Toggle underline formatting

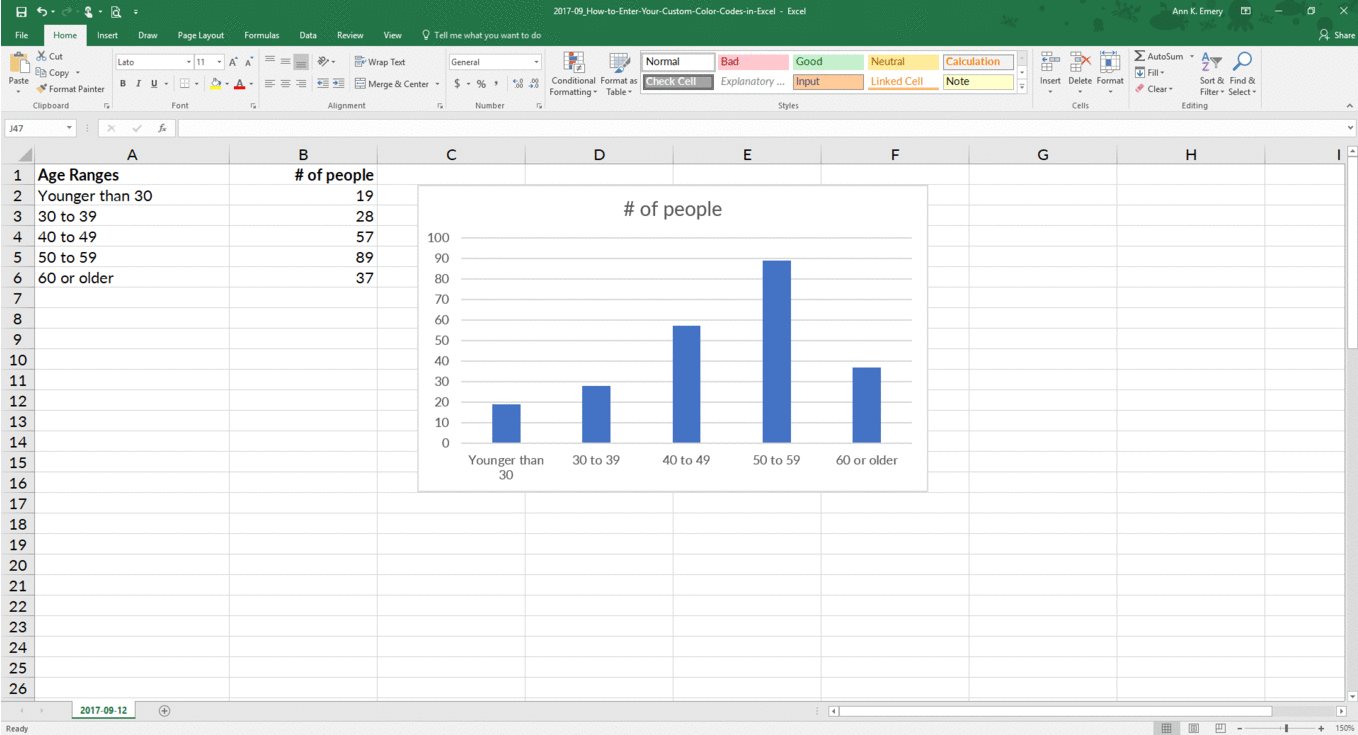pyautogui.click(x=151, y=83)
